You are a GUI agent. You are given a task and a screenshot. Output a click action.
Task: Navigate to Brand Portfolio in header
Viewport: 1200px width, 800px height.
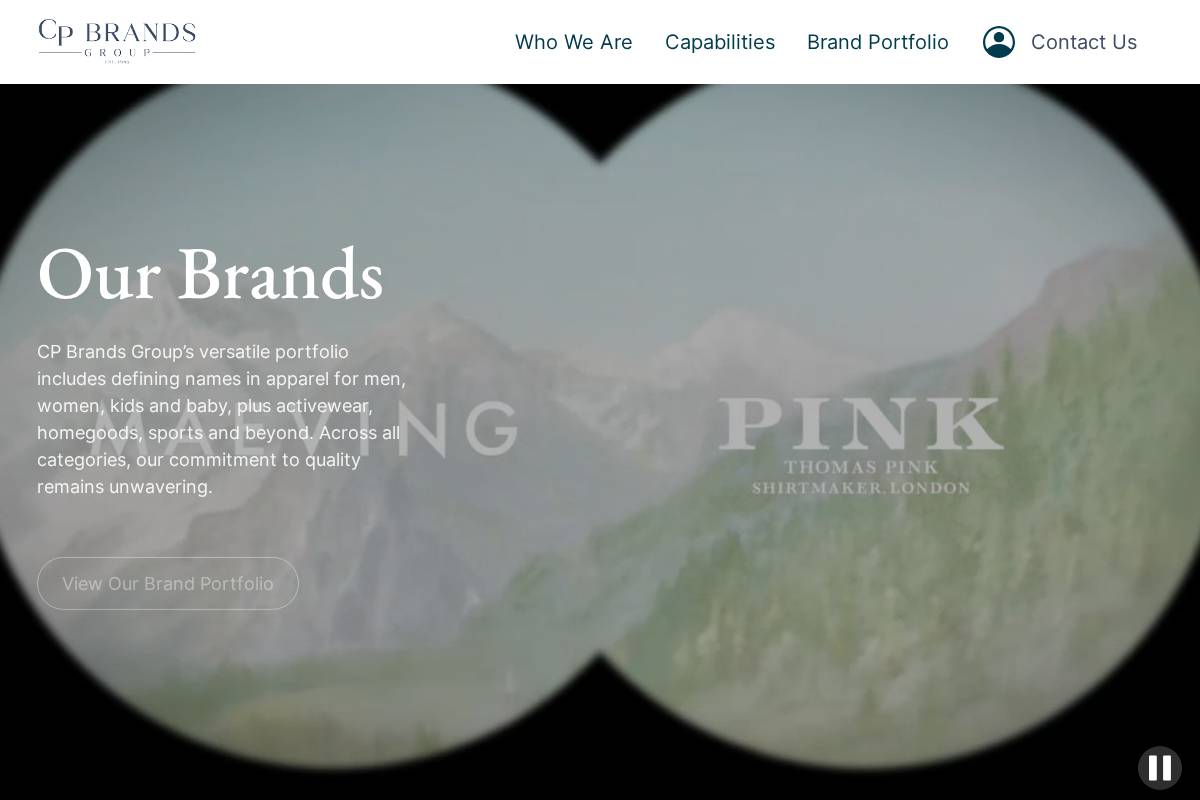pos(878,42)
